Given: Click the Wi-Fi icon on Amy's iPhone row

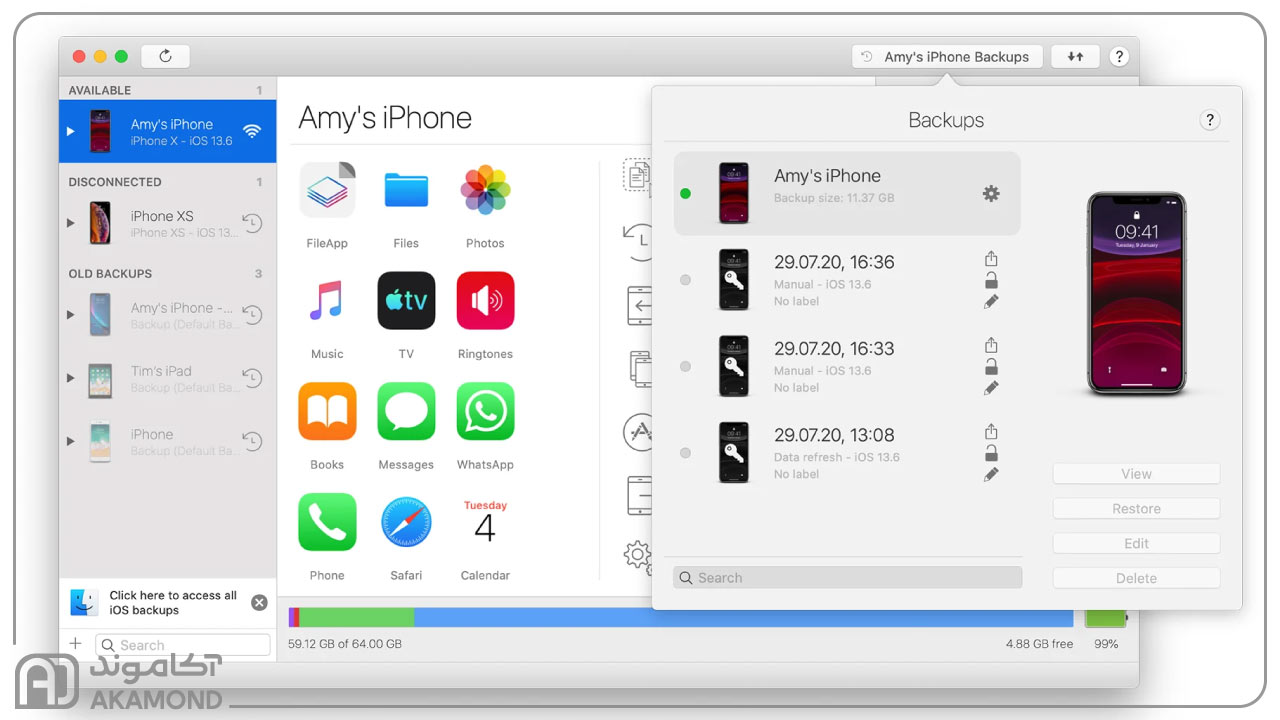Looking at the screenshot, I should (252, 131).
